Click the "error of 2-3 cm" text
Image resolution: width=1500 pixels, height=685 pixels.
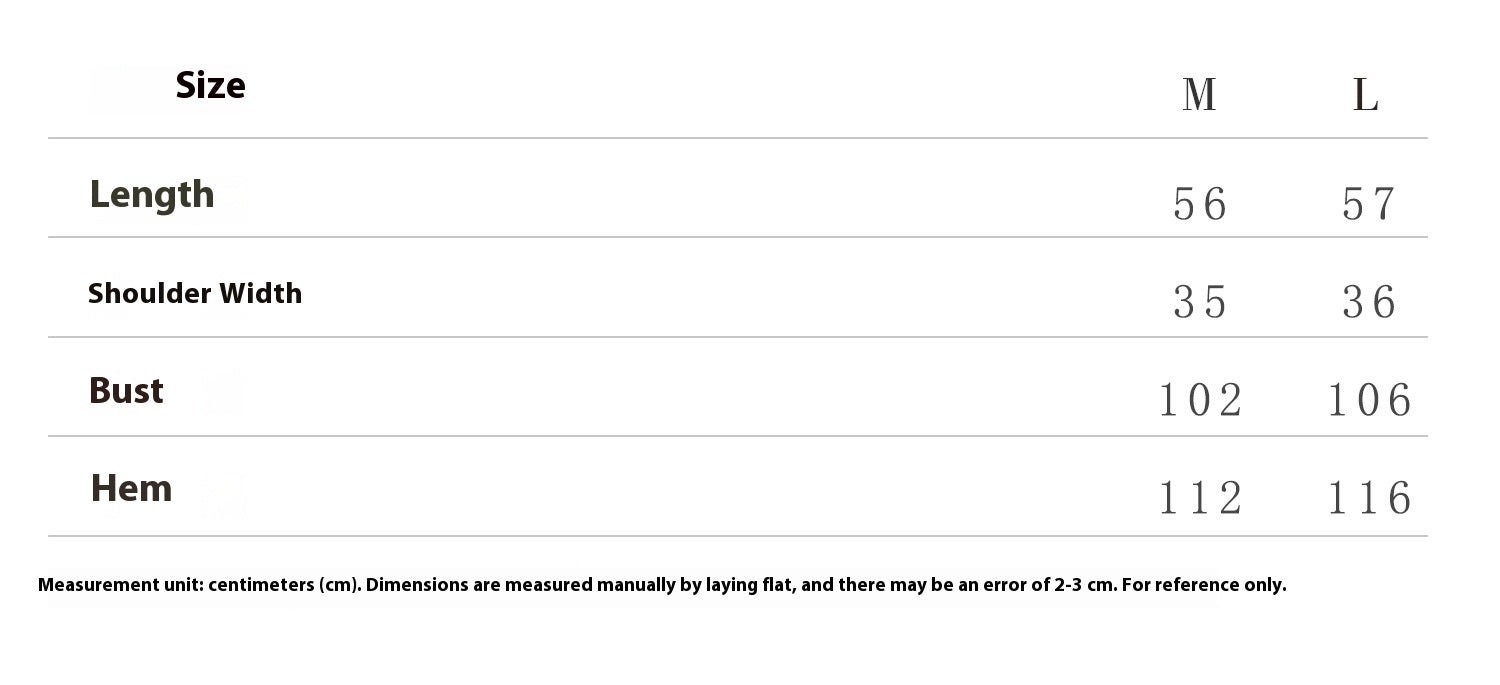[1049, 585]
